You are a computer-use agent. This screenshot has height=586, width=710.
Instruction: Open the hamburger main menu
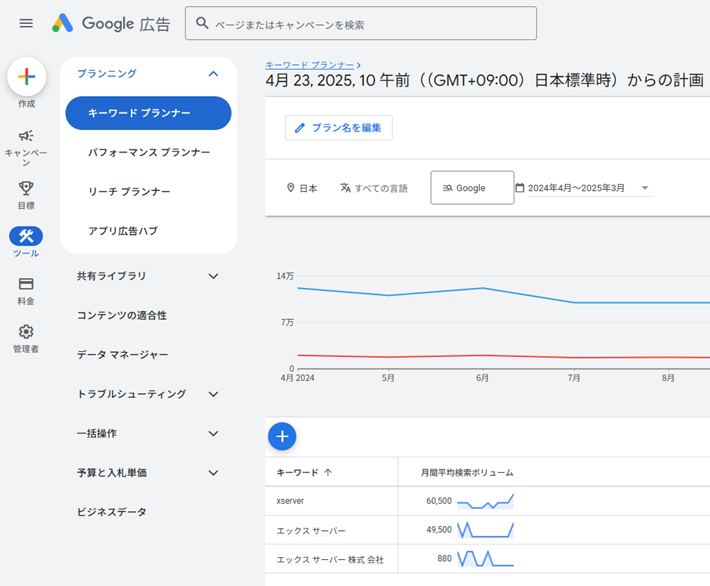click(26, 23)
